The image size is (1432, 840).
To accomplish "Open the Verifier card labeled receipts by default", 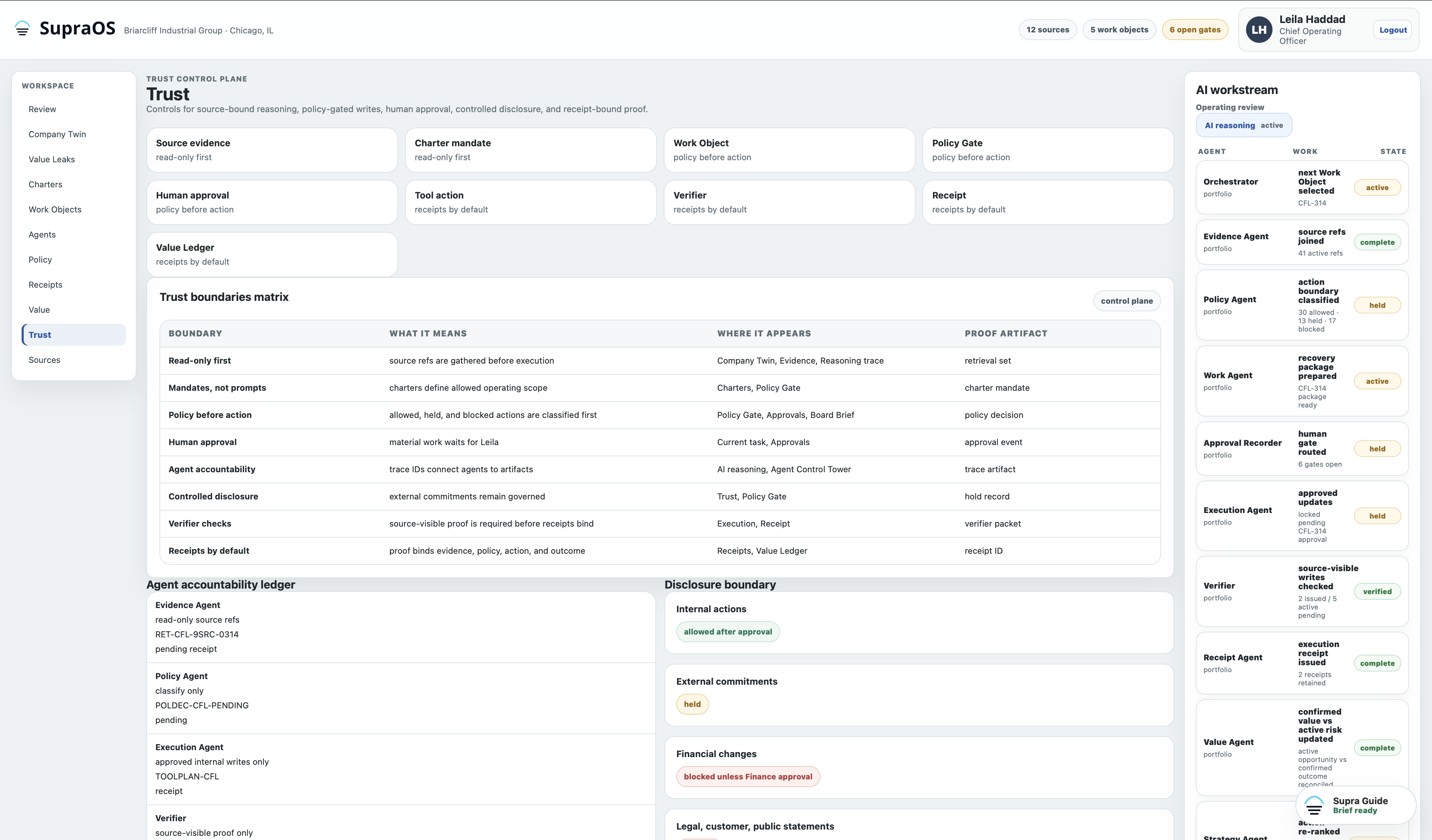I will click(x=789, y=202).
